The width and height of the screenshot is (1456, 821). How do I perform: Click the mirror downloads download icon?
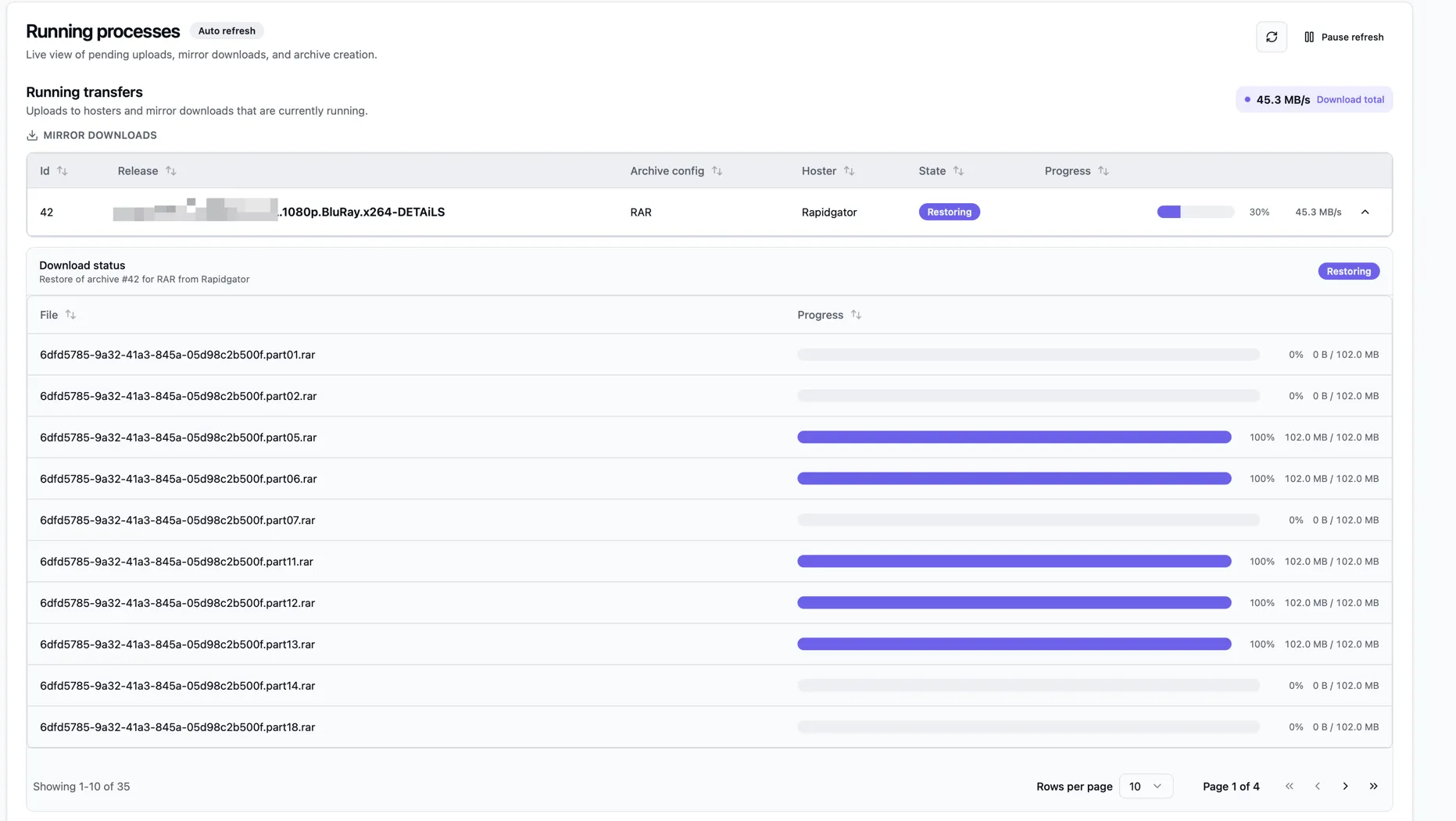click(32, 135)
